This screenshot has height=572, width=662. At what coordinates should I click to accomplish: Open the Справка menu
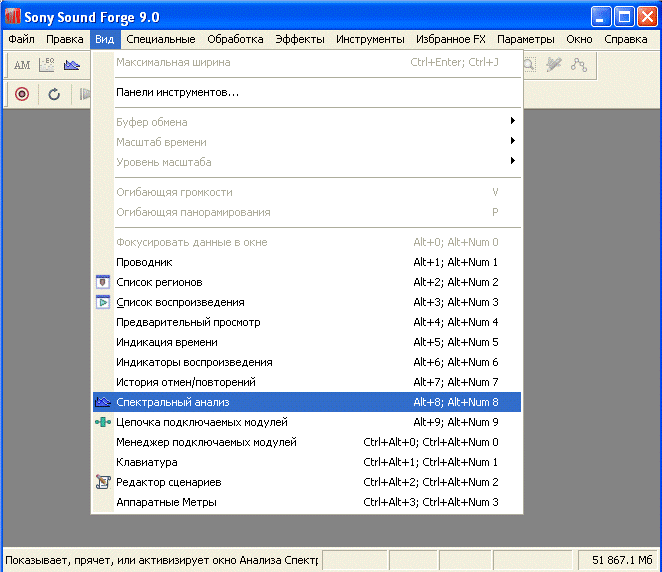[626, 39]
